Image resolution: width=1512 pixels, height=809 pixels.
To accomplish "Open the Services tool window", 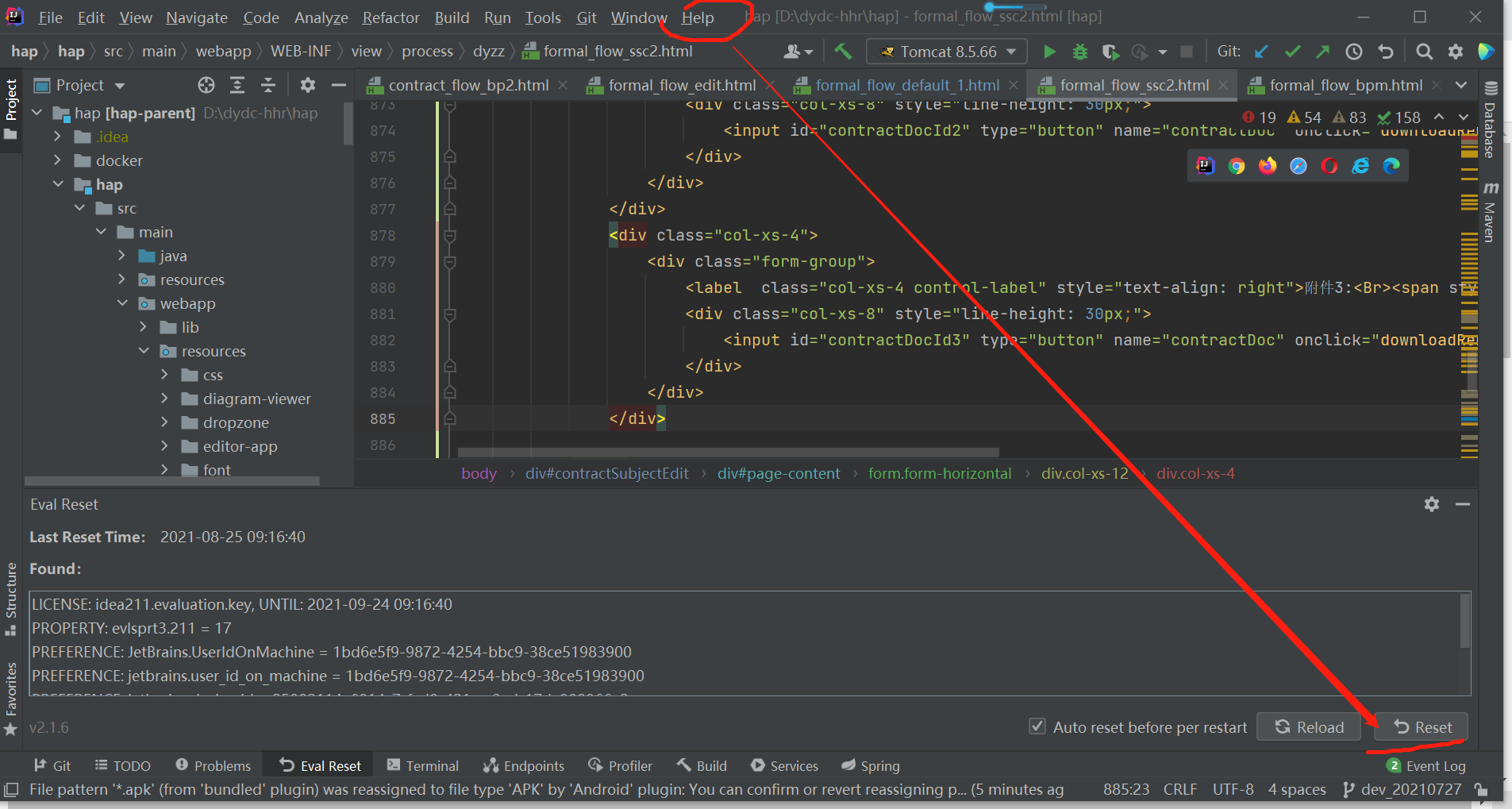I will point(784,765).
